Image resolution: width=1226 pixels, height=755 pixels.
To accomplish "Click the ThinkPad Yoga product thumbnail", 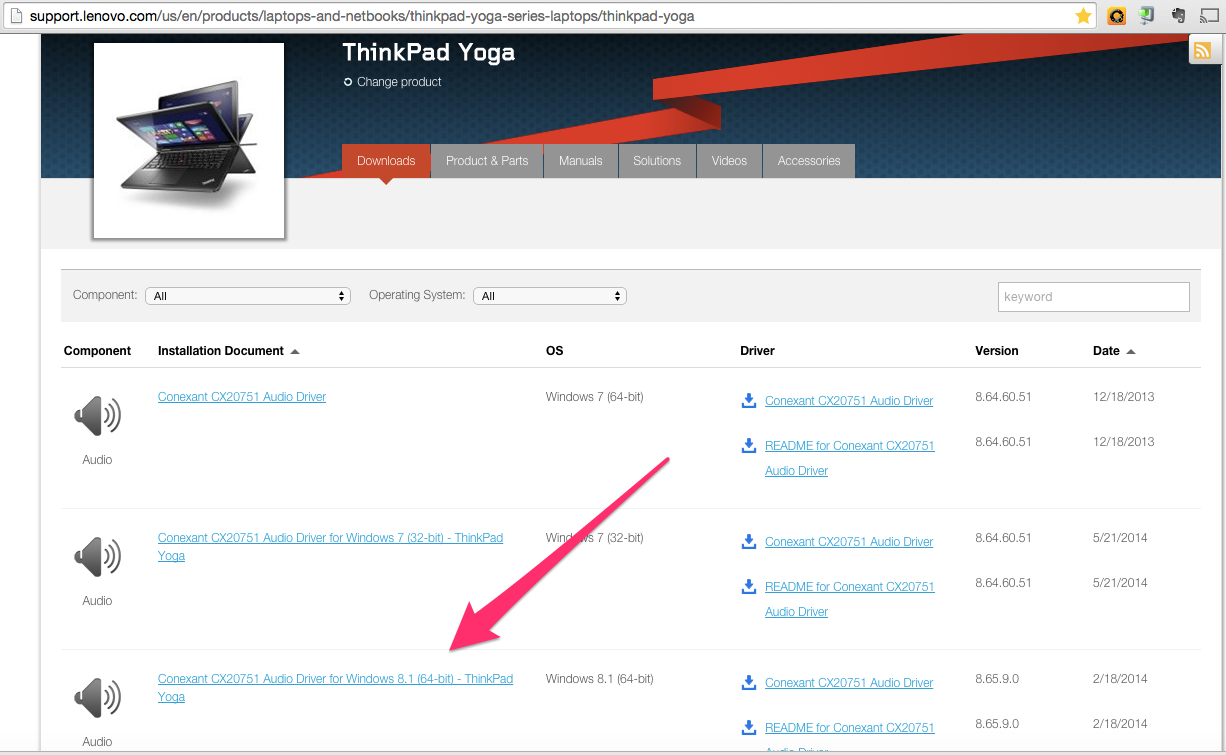I will click(x=189, y=141).
